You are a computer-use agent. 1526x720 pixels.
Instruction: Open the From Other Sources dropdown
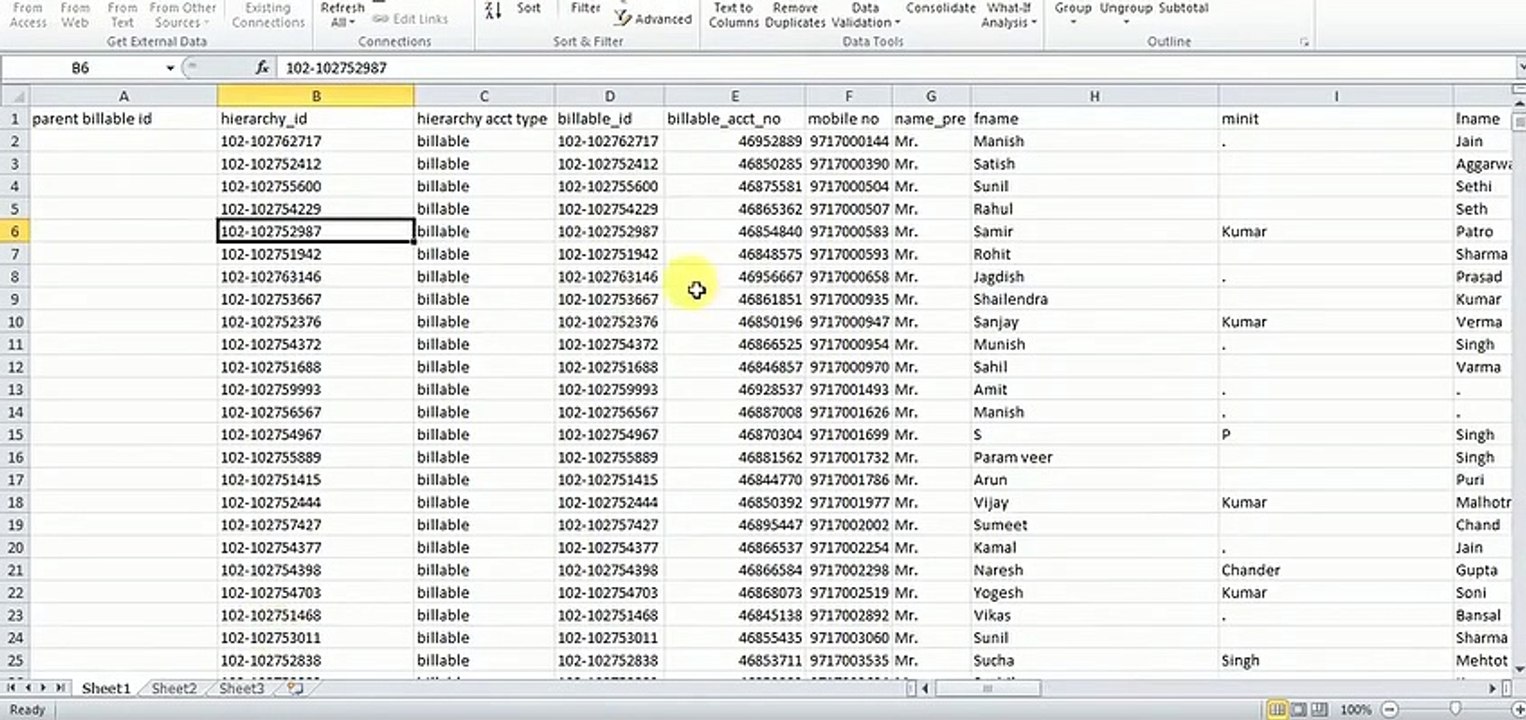182,14
